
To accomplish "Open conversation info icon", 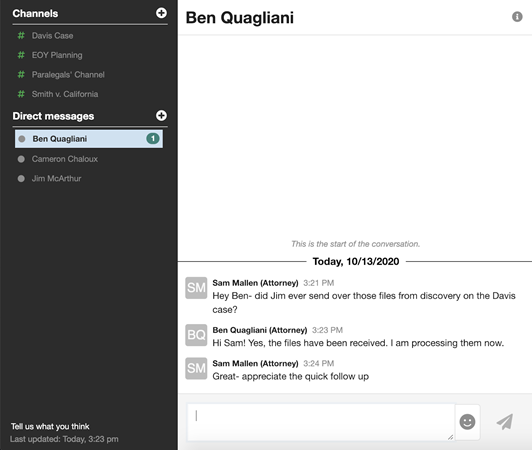I will click(517, 17).
